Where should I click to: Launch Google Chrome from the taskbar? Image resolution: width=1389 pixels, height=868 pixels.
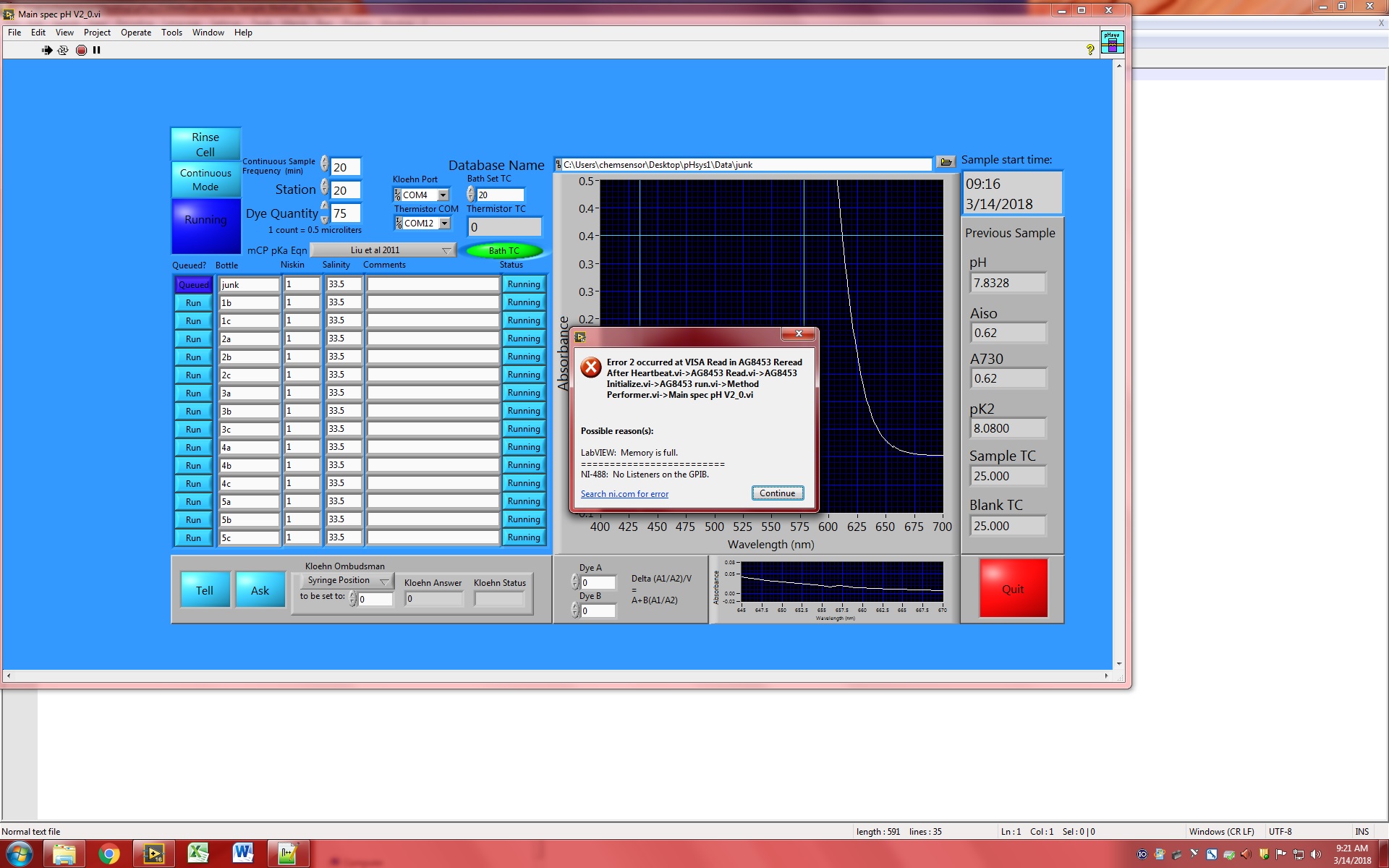[109, 854]
